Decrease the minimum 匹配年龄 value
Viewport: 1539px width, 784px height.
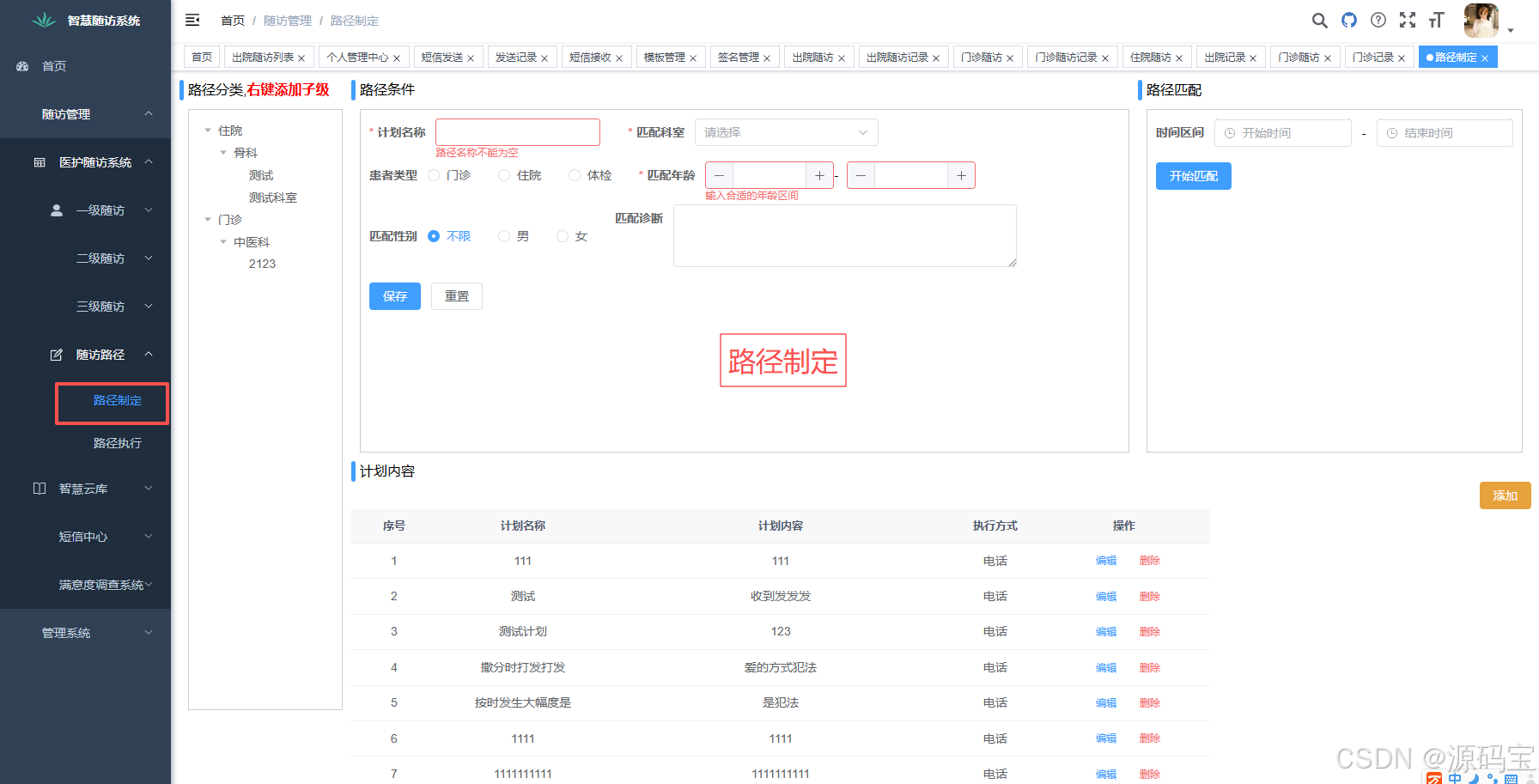coord(720,175)
